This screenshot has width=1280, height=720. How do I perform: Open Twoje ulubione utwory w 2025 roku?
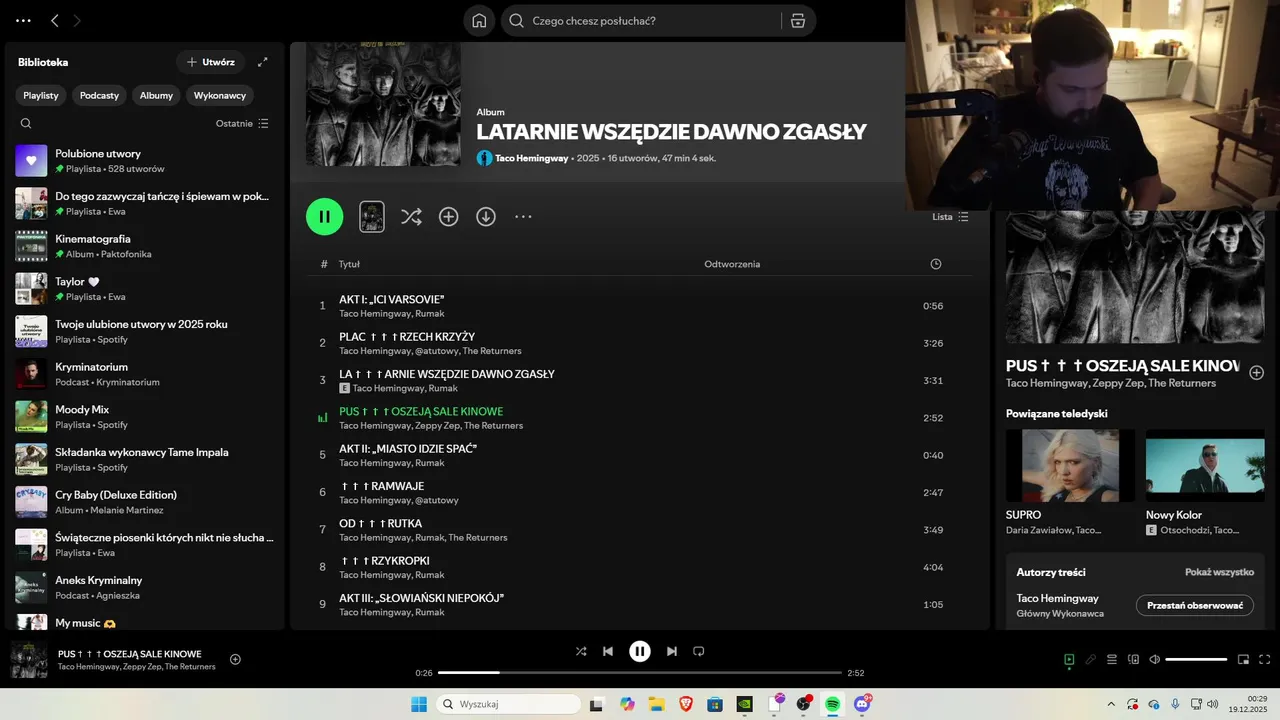pos(145,331)
